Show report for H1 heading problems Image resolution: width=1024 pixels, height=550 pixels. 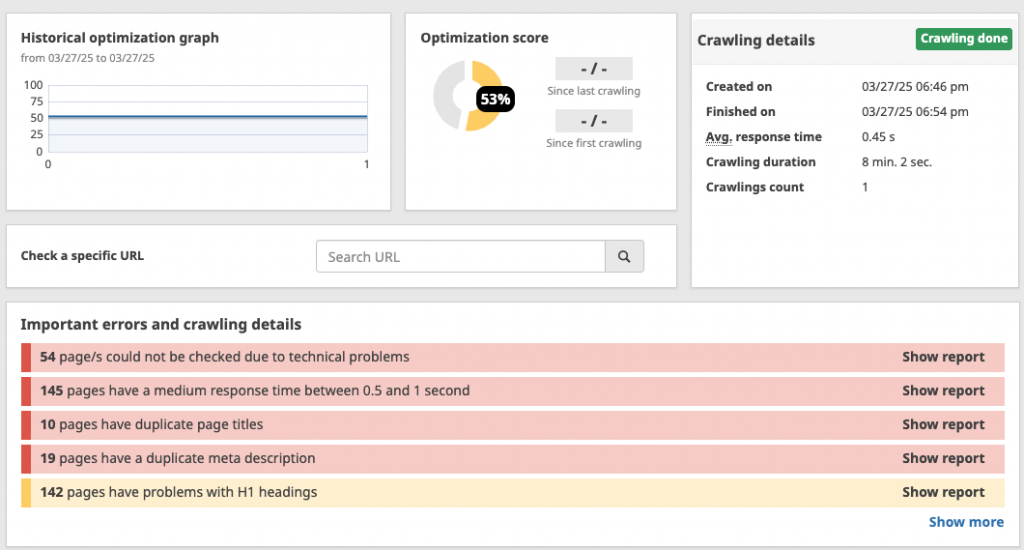click(x=943, y=492)
